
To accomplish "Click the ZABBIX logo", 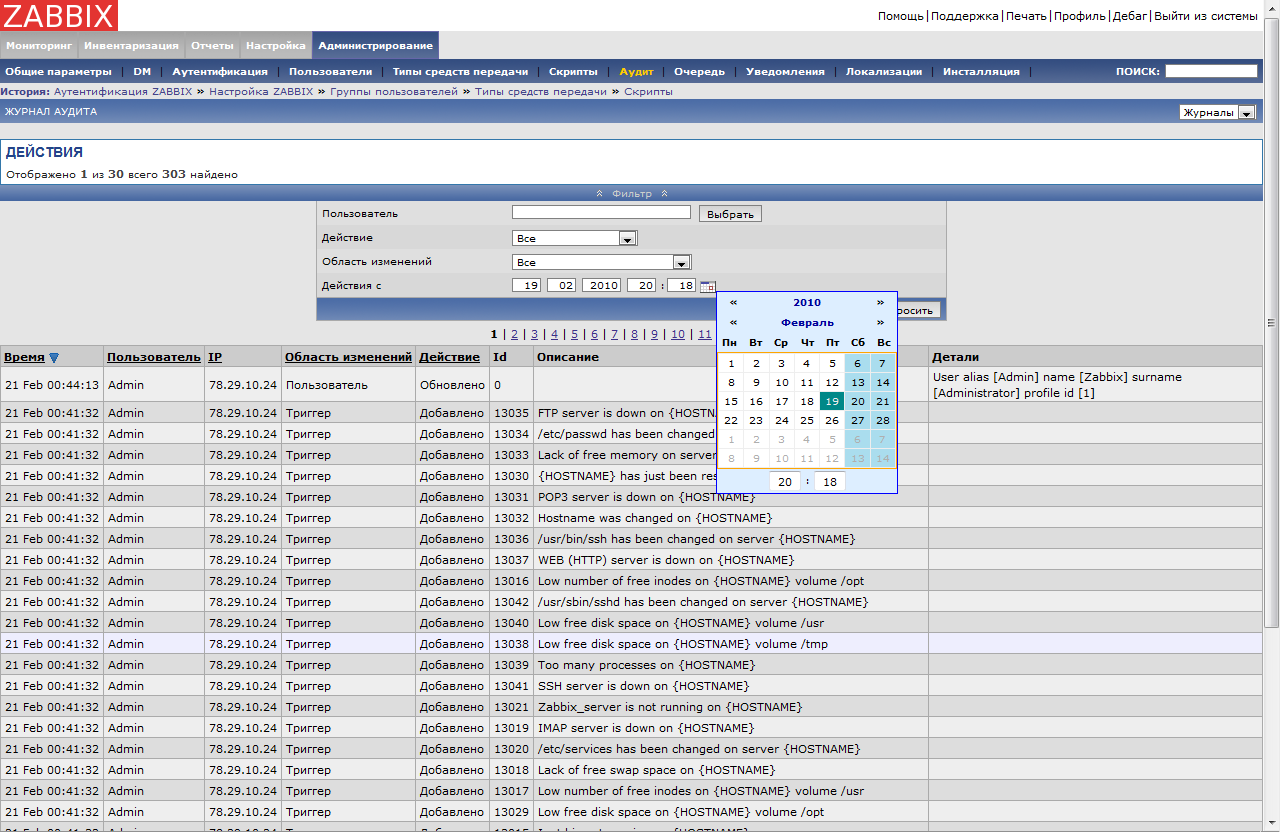I will [59, 15].
